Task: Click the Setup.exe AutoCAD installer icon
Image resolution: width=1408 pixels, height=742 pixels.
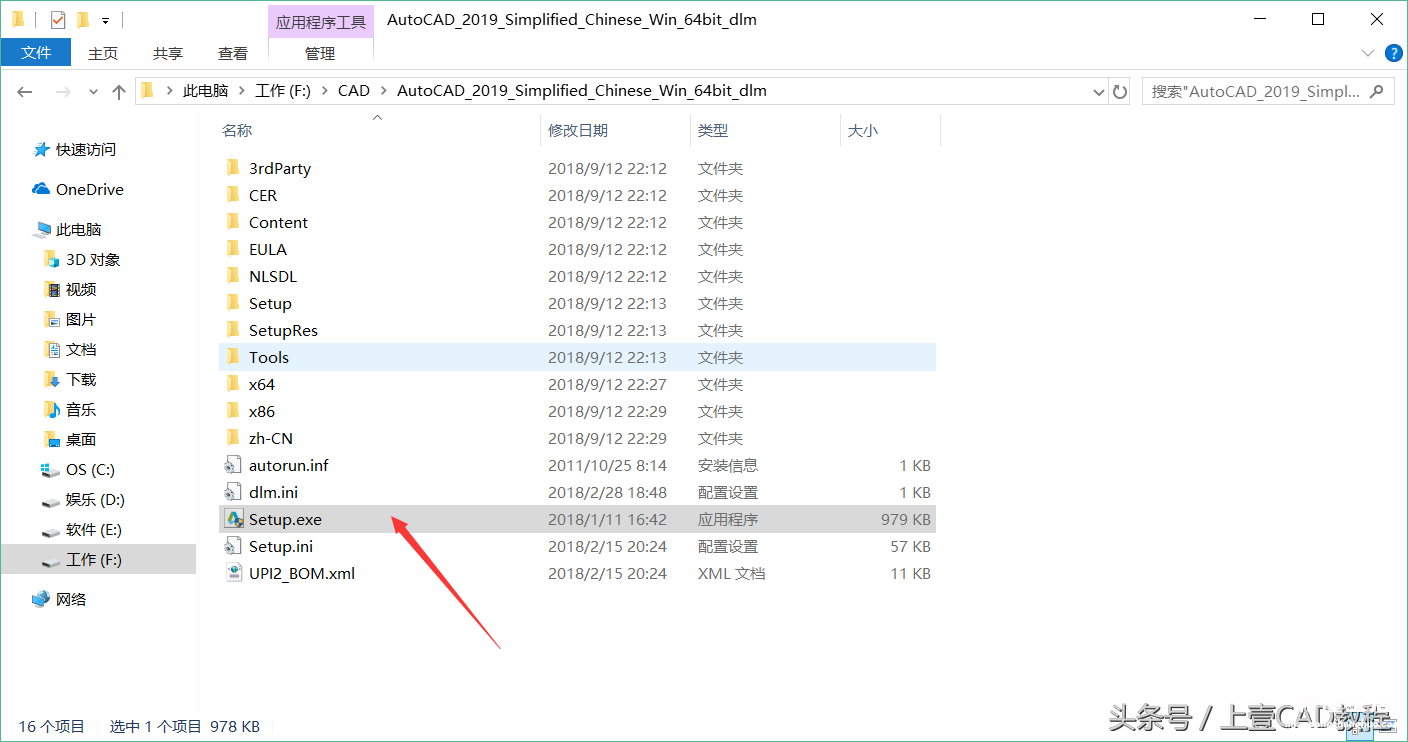Action: pyautogui.click(x=233, y=519)
